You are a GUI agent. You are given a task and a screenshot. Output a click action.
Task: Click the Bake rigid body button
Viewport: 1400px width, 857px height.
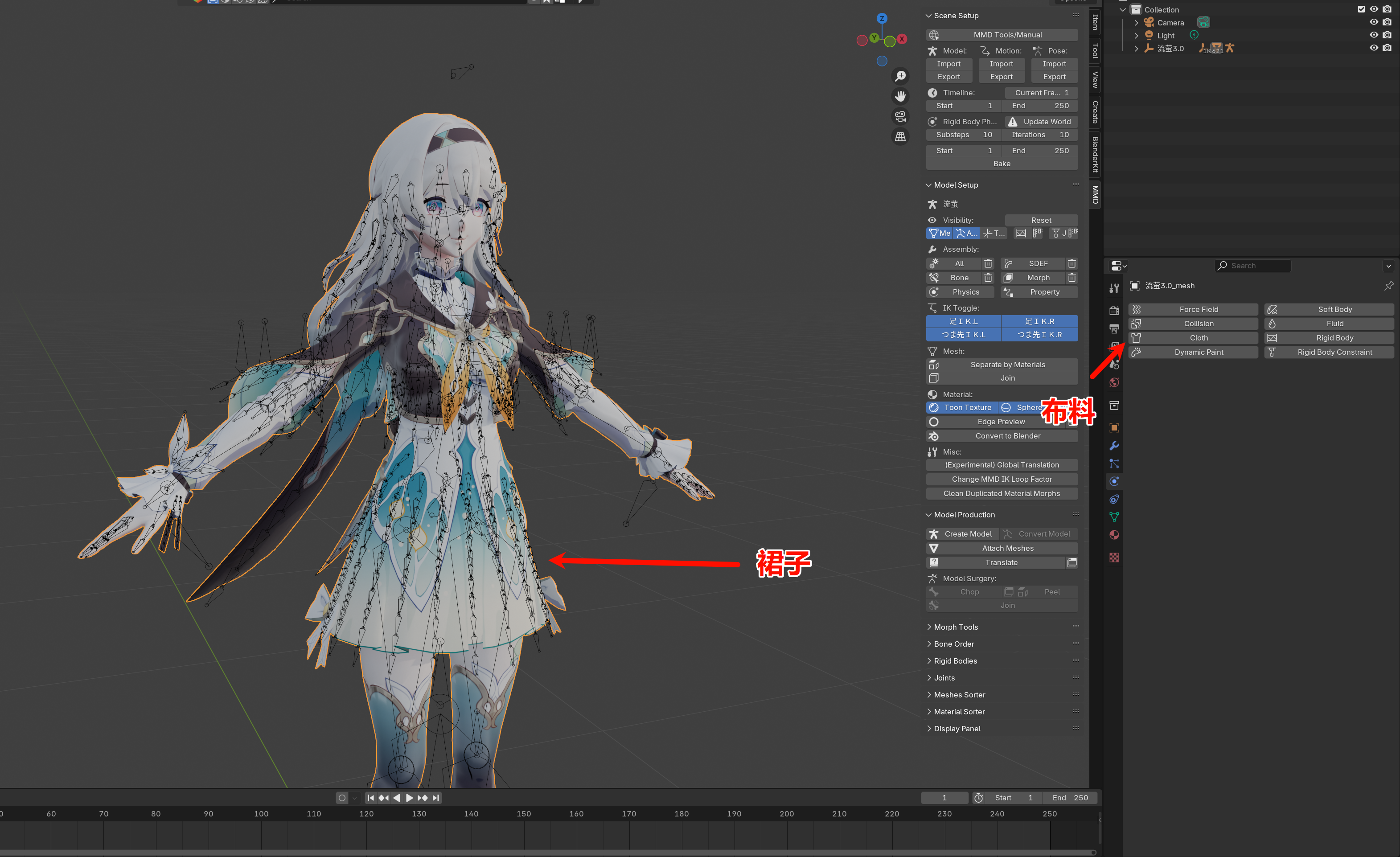[x=1002, y=164]
